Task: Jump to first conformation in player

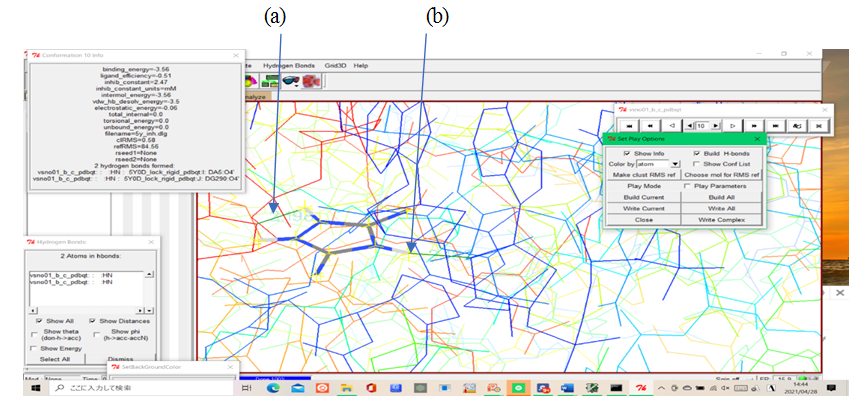Action: point(628,125)
